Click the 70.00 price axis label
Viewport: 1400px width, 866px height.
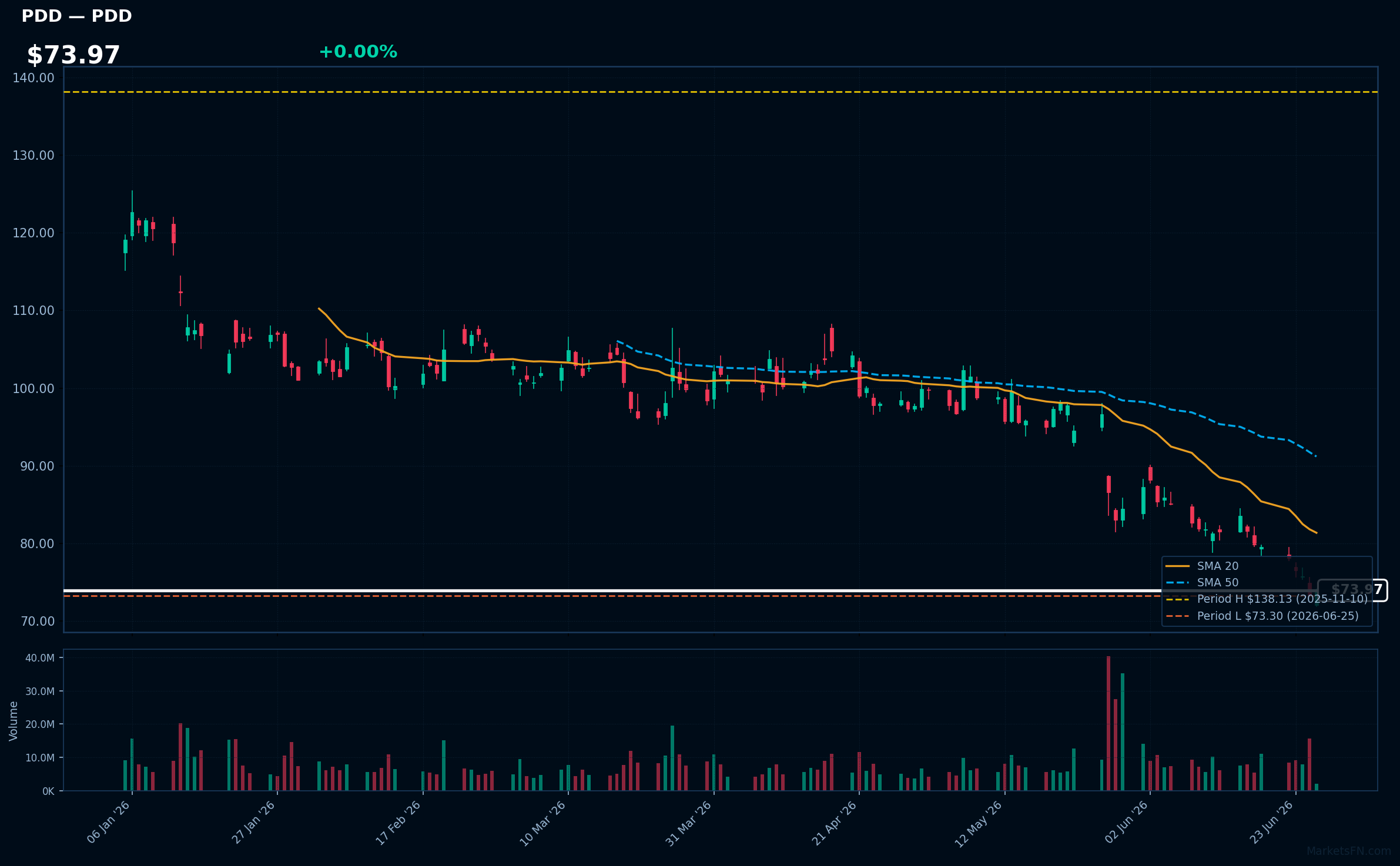(37, 621)
